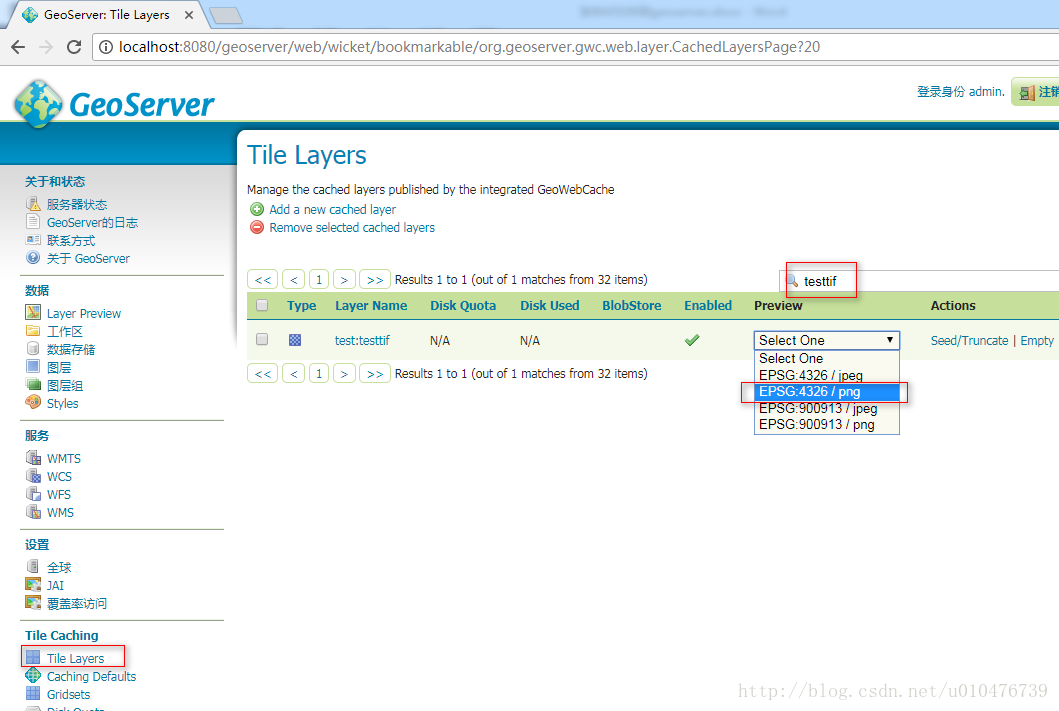The image size is (1059, 711).
Task: Click the data stores cylinder icon
Action: [x=33, y=348]
